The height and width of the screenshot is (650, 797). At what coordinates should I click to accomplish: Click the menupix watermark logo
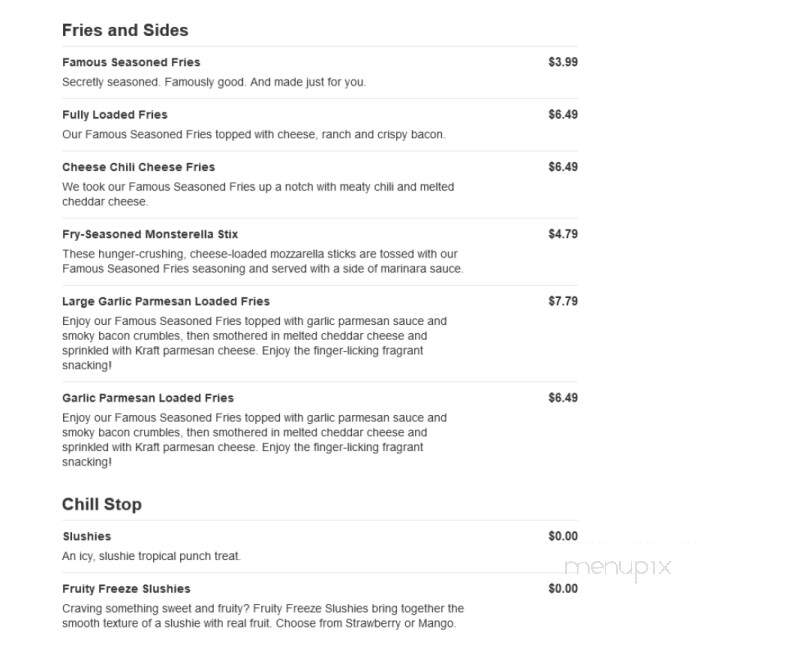618,569
